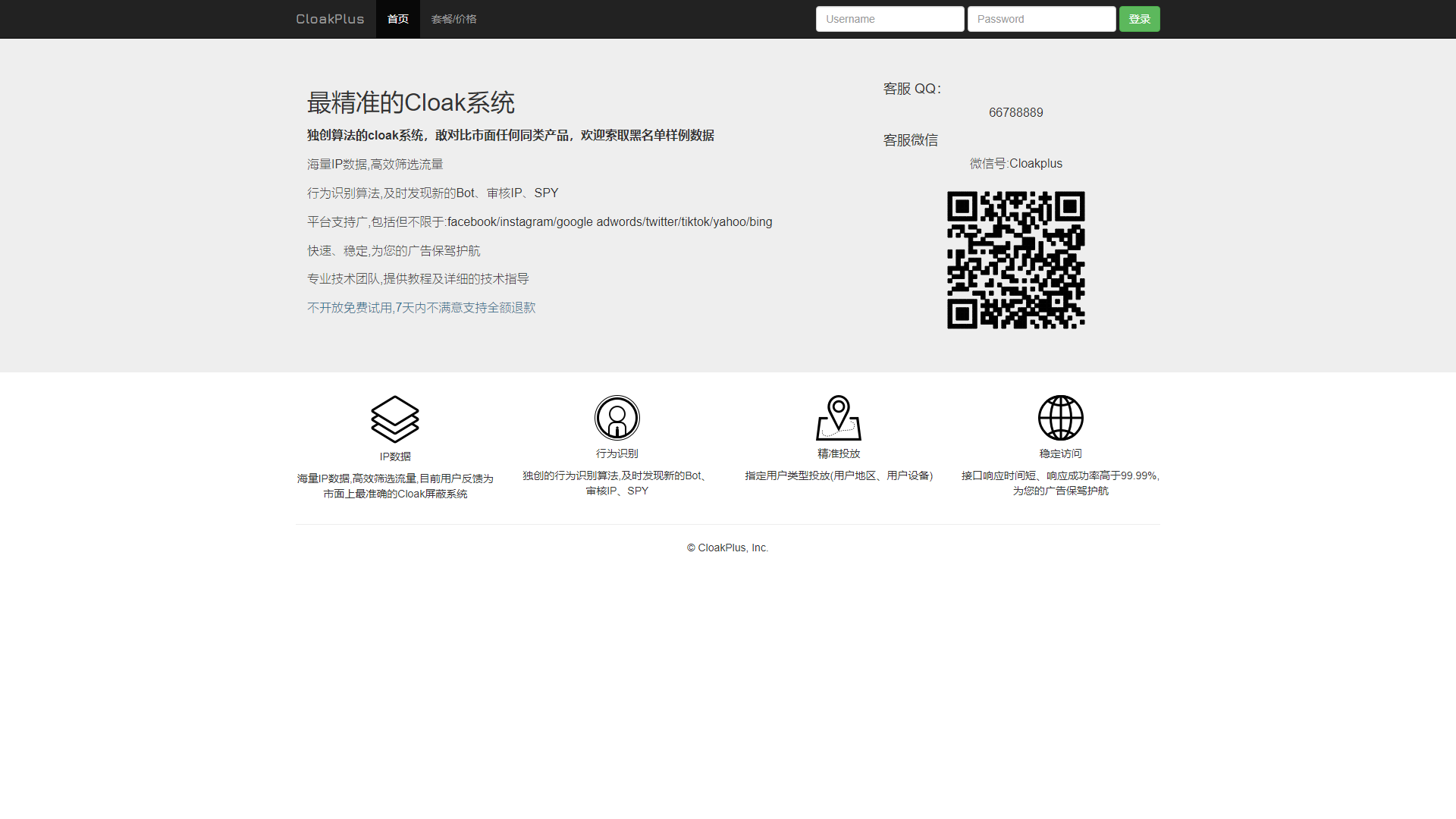Click the 客服微信 label text
Viewport: 1456px width, 819px height.
point(910,140)
